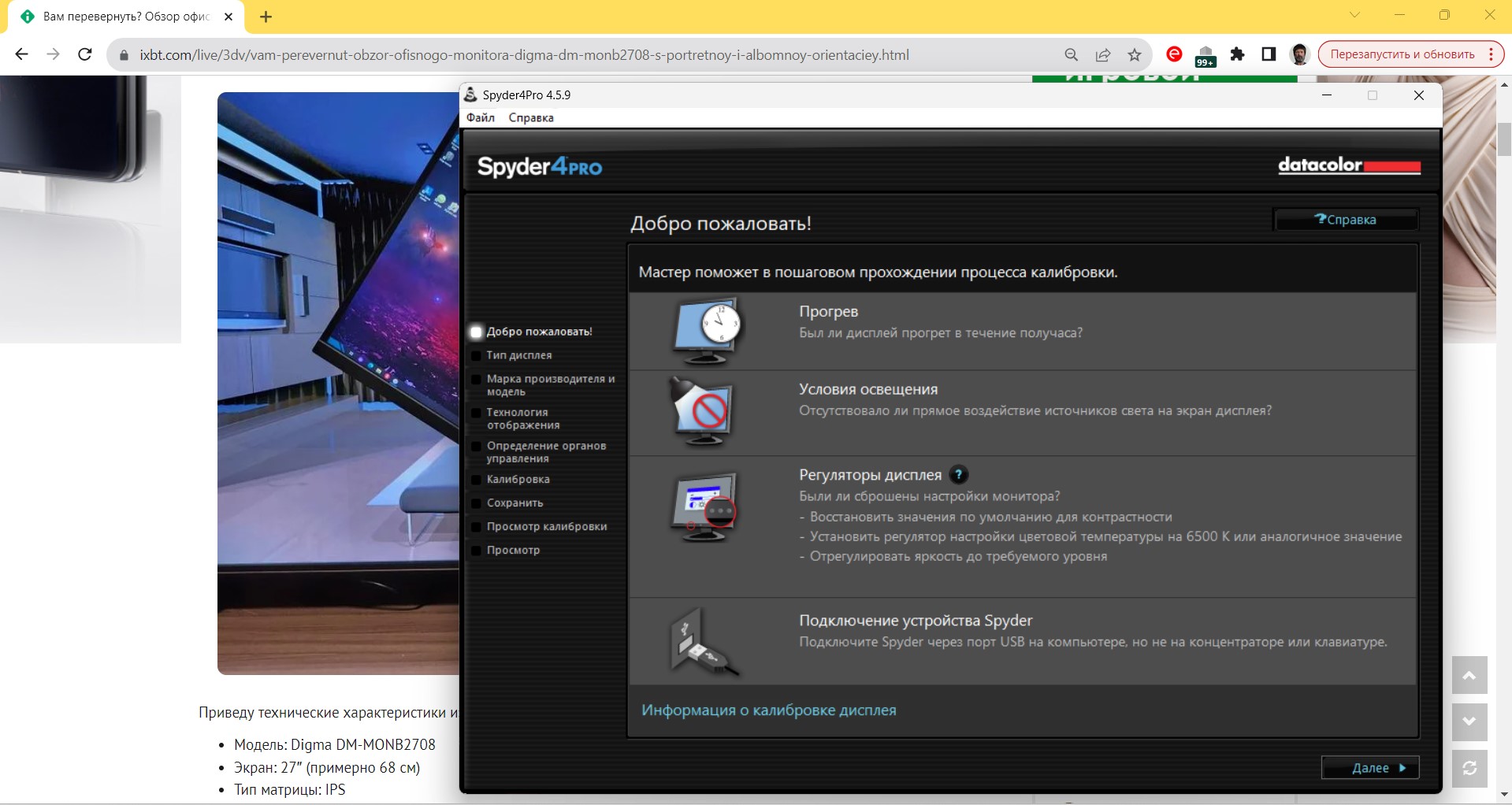Click the refresh widget button on webpage

pos(1469,768)
